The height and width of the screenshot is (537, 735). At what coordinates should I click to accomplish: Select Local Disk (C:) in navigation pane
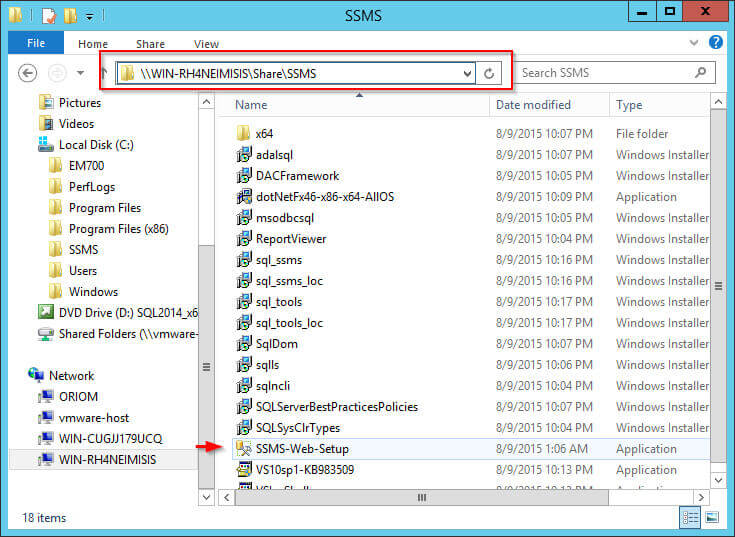coord(96,145)
